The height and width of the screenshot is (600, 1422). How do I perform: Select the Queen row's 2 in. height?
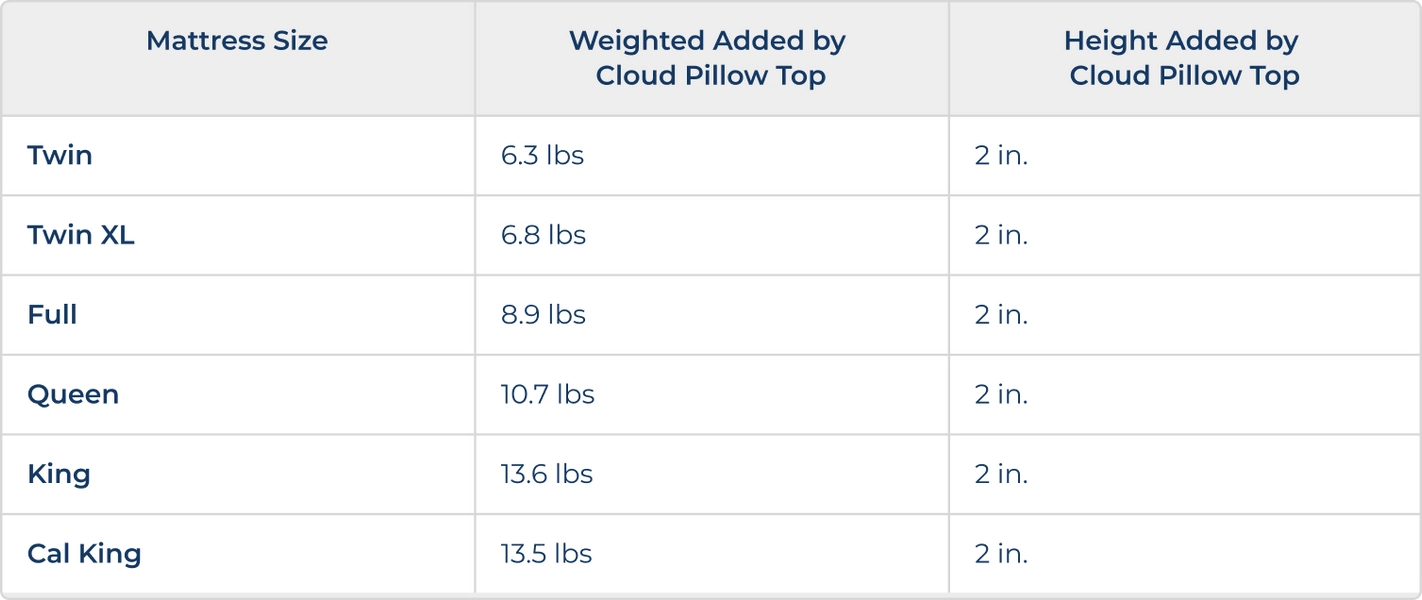(1001, 394)
